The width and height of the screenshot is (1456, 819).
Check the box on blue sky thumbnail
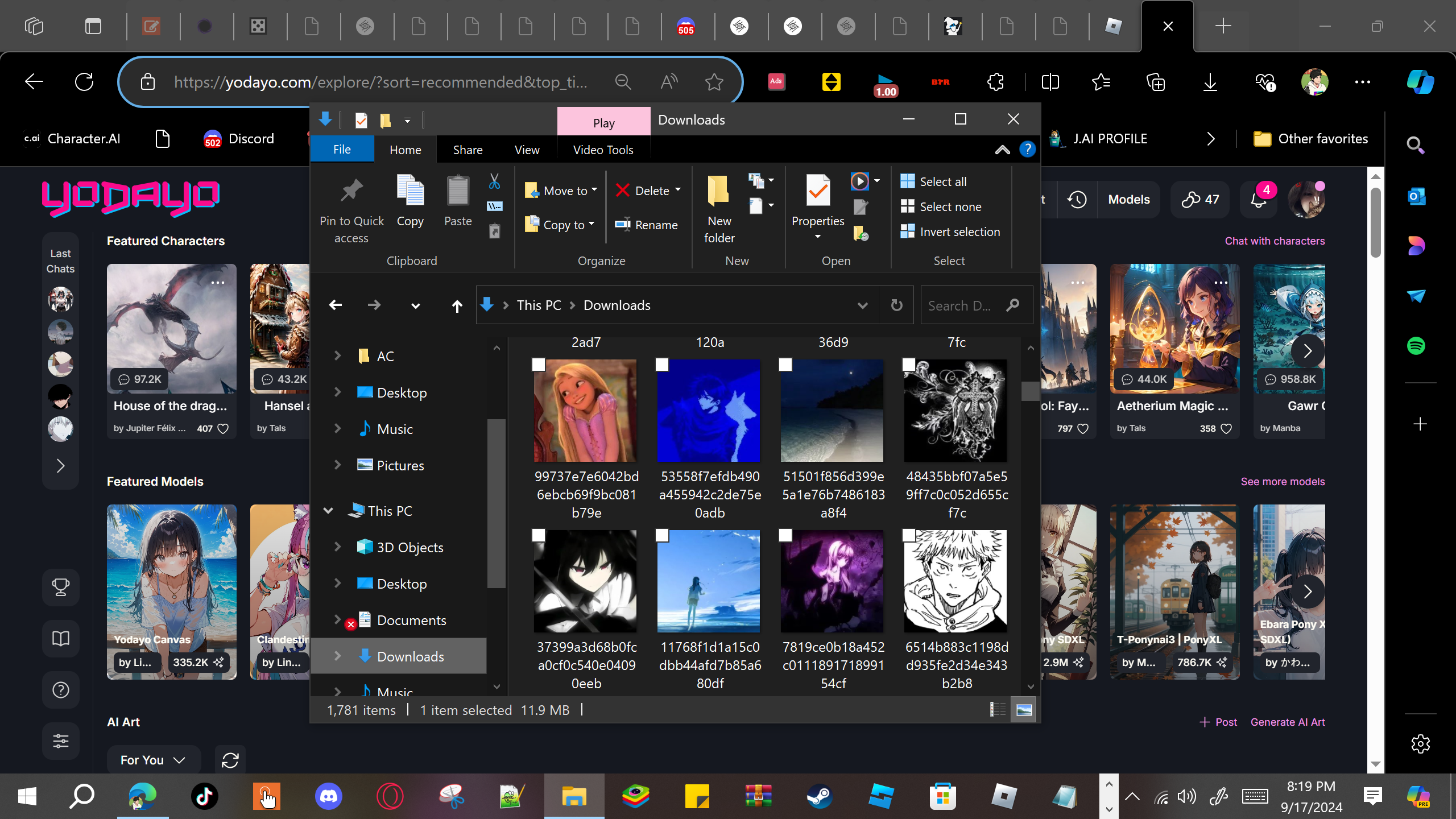[x=662, y=535]
